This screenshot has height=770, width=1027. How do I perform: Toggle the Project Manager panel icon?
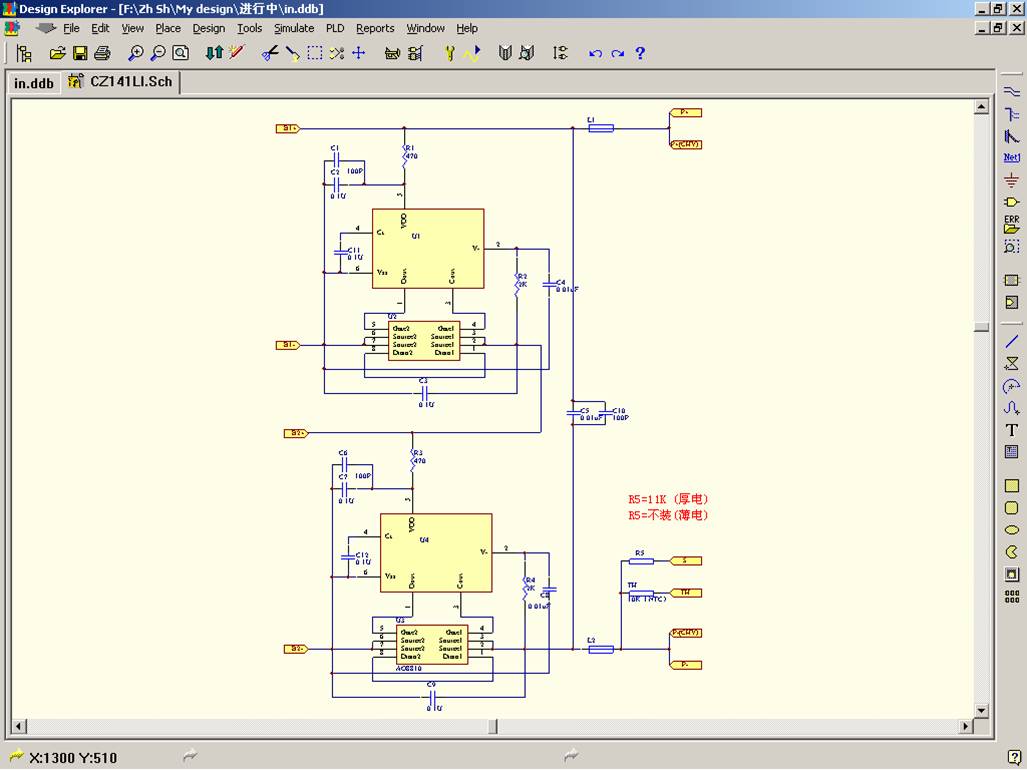pos(24,53)
